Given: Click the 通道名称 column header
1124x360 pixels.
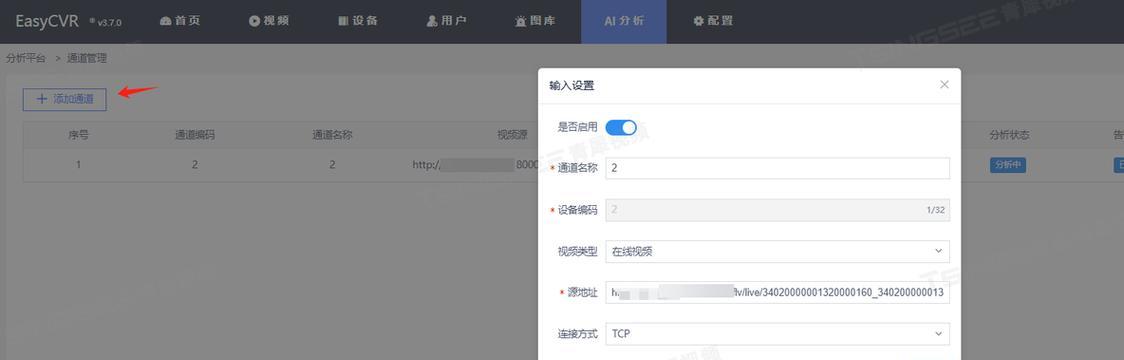Looking at the screenshot, I should tap(332, 135).
